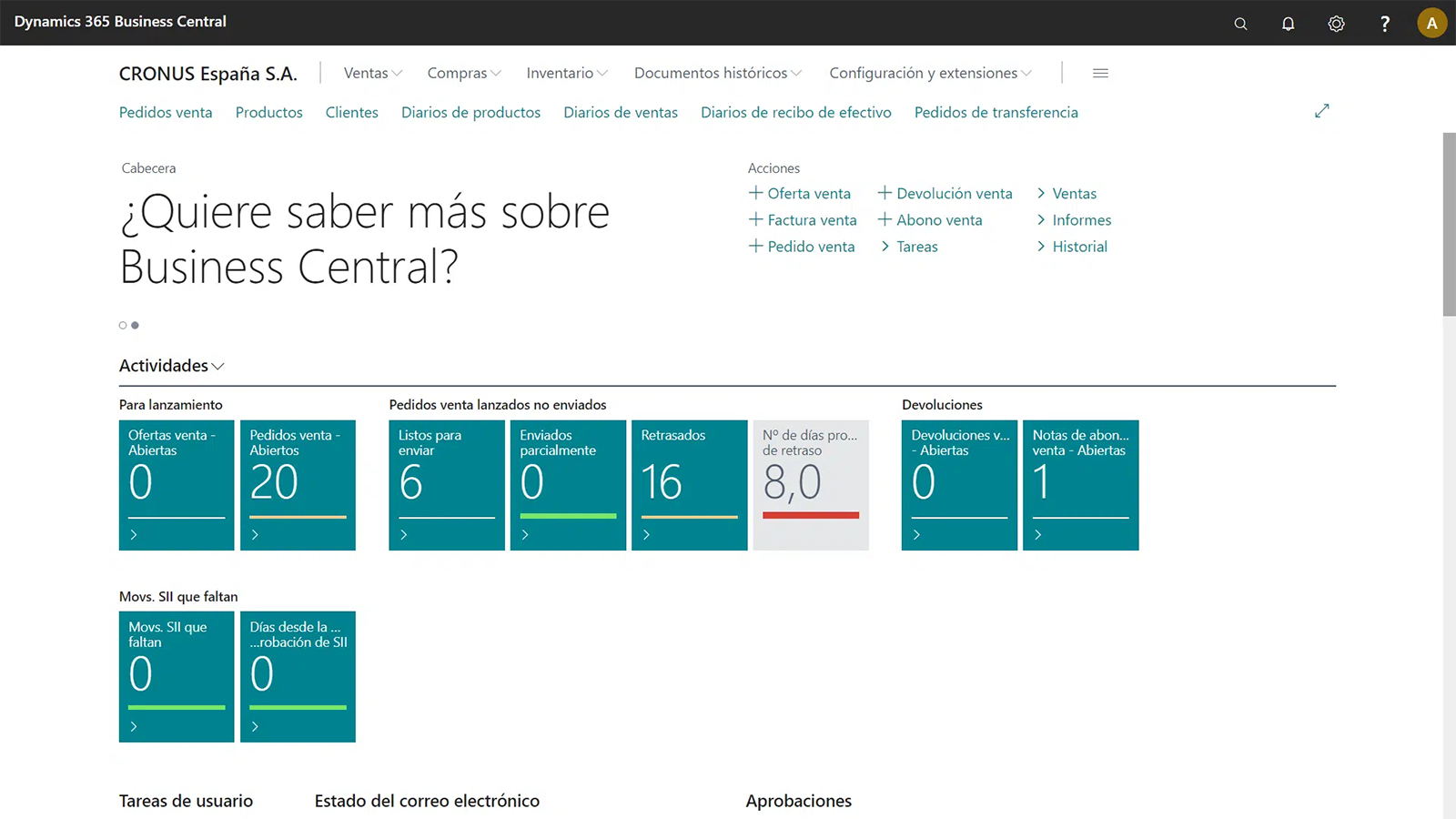Expand the Ventas dropdown menu
Screen dimensions: 1456x819
[372, 73]
